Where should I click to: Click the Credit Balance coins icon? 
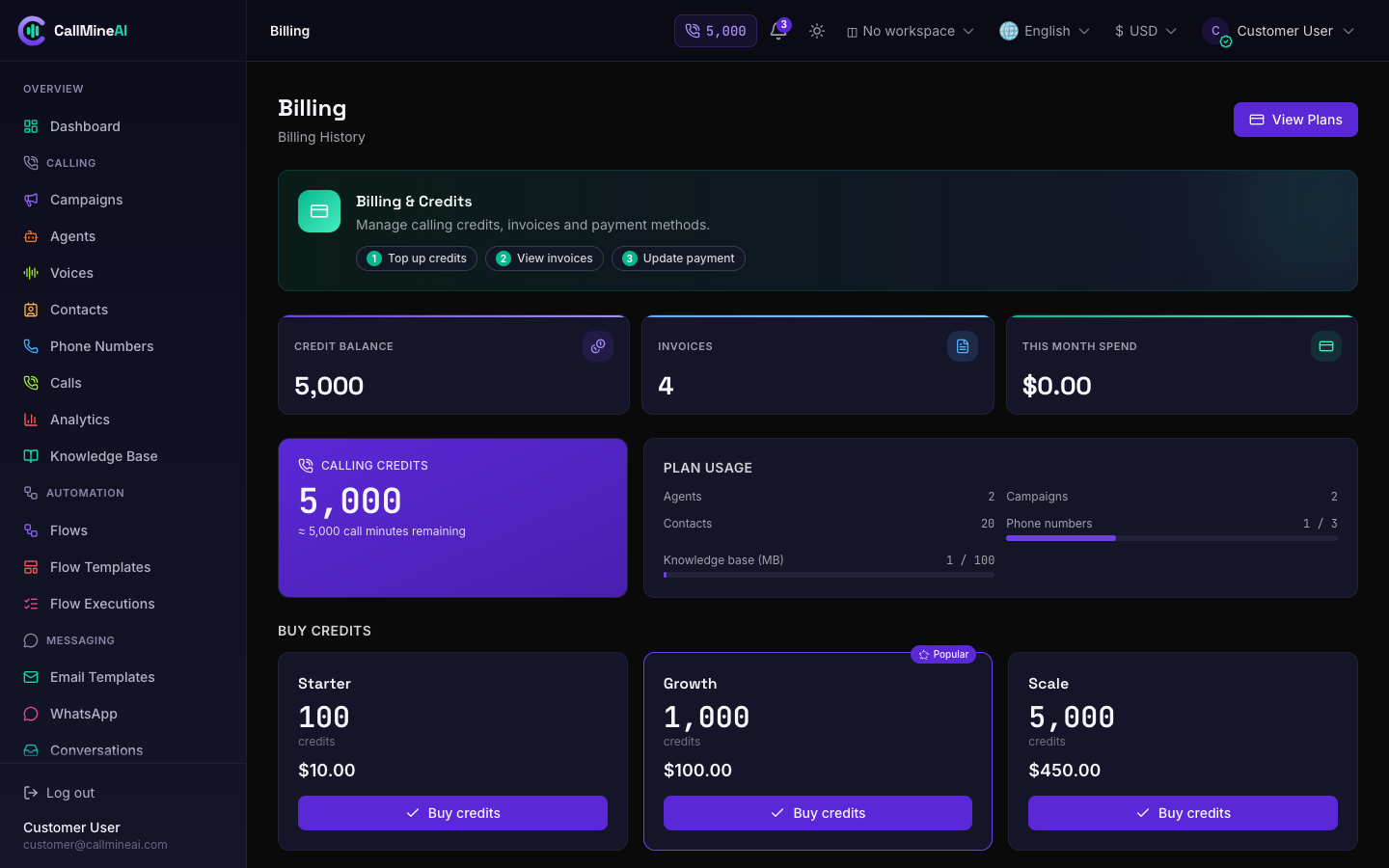click(598, 346)
